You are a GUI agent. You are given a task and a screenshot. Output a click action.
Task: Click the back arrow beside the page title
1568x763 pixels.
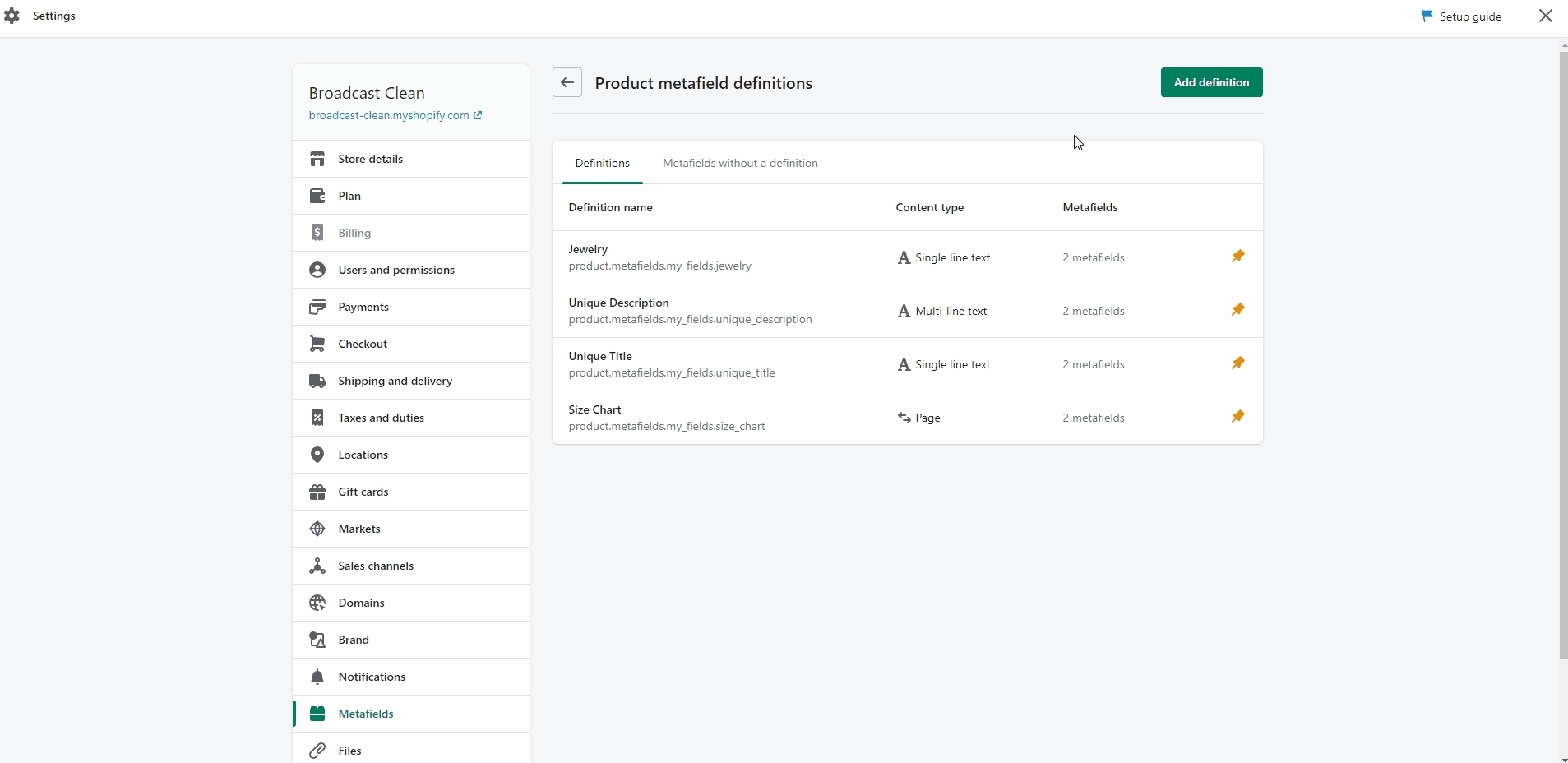click(x=567, y=82)
